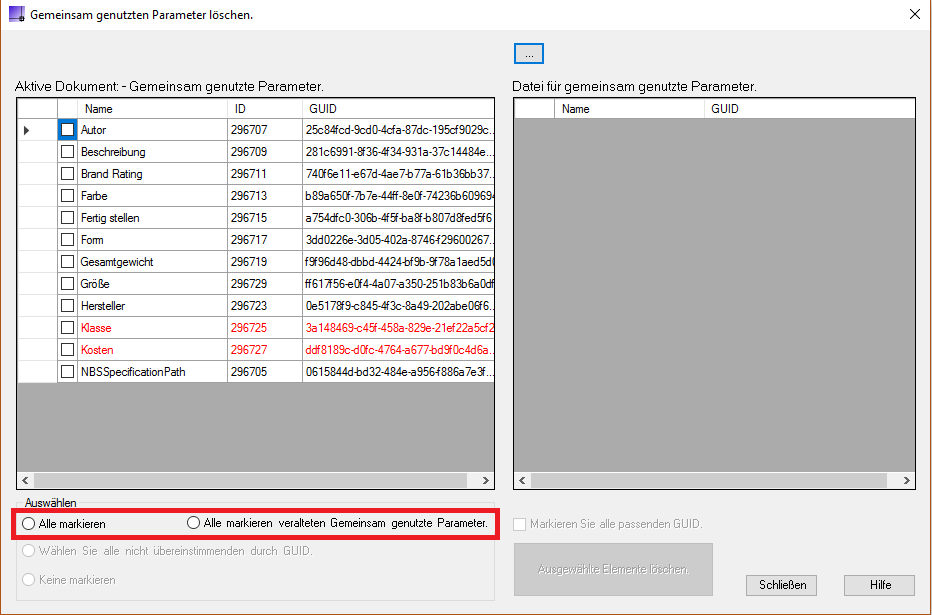Sort left table by ID header
Image resolution: width=932 pixels, height=615 pixels.
pyautogui.click(x=265, y=109)
